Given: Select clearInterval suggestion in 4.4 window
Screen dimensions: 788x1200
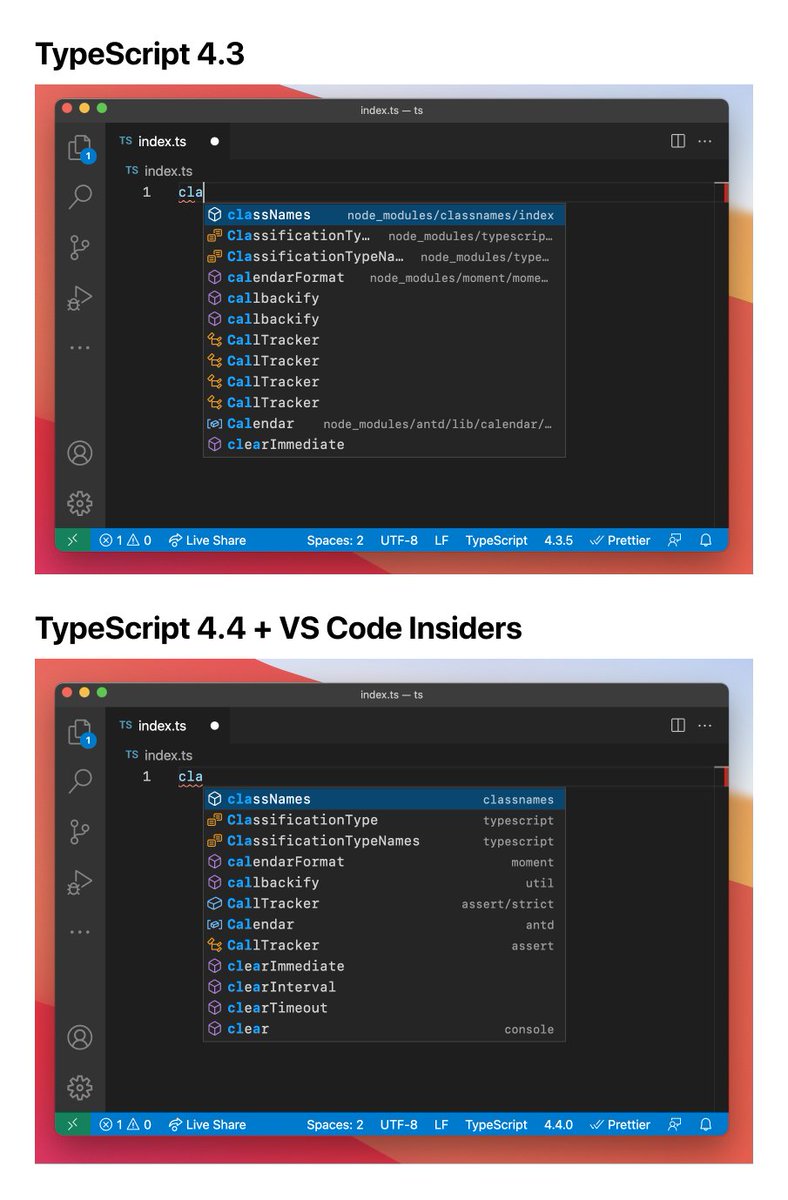Looking at the screenshot, I should [x=384, y=987].
